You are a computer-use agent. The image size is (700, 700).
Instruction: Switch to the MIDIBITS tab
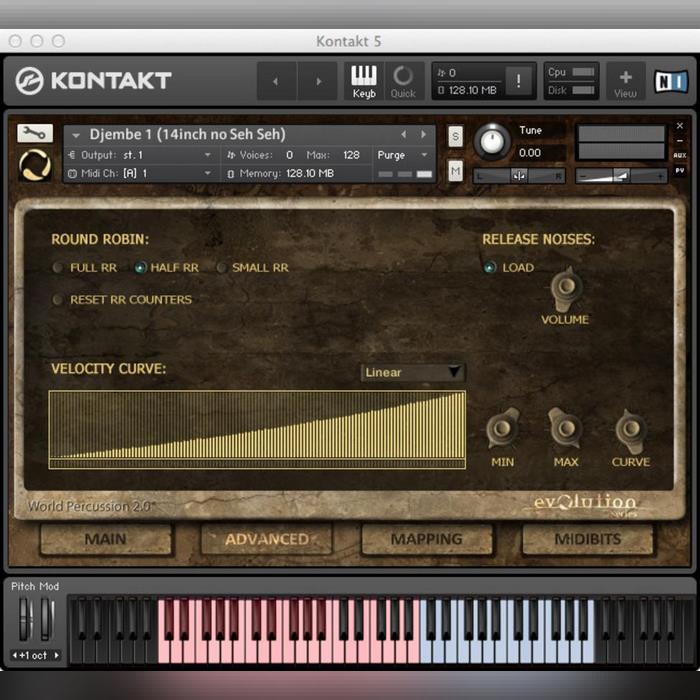587,539
